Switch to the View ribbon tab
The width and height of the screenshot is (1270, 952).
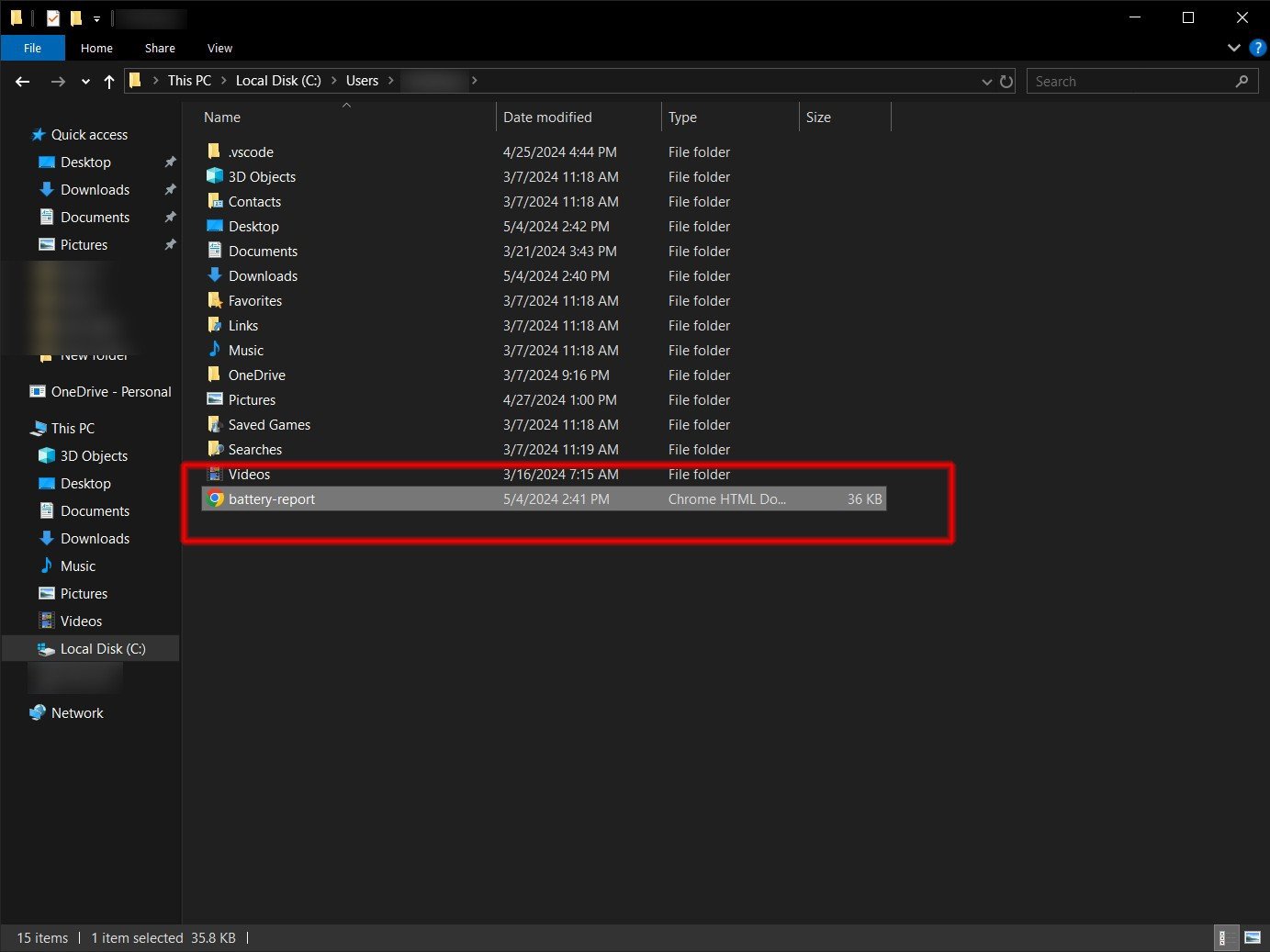(219, 48)
